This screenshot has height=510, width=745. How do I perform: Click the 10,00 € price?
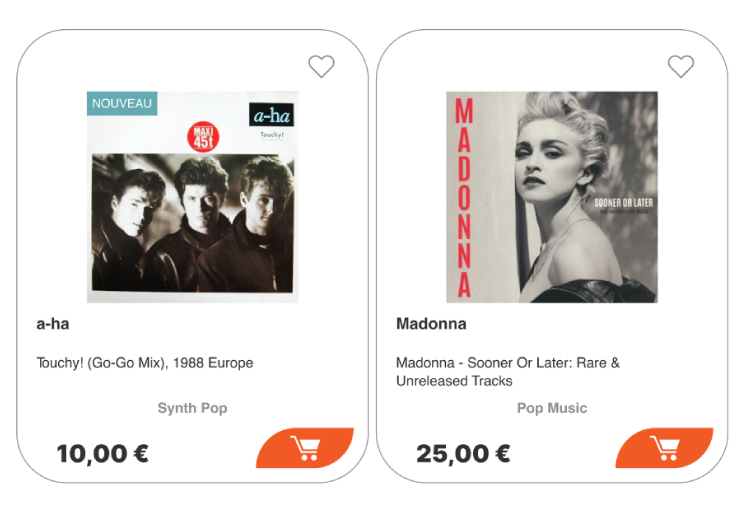[103, 453]
